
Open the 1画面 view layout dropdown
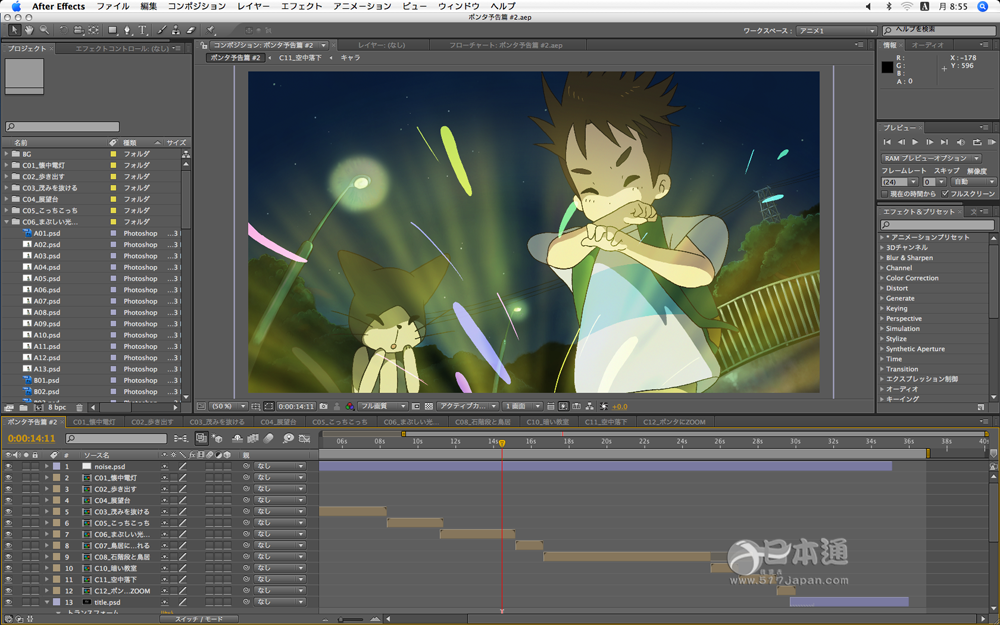tap(522, 406)
